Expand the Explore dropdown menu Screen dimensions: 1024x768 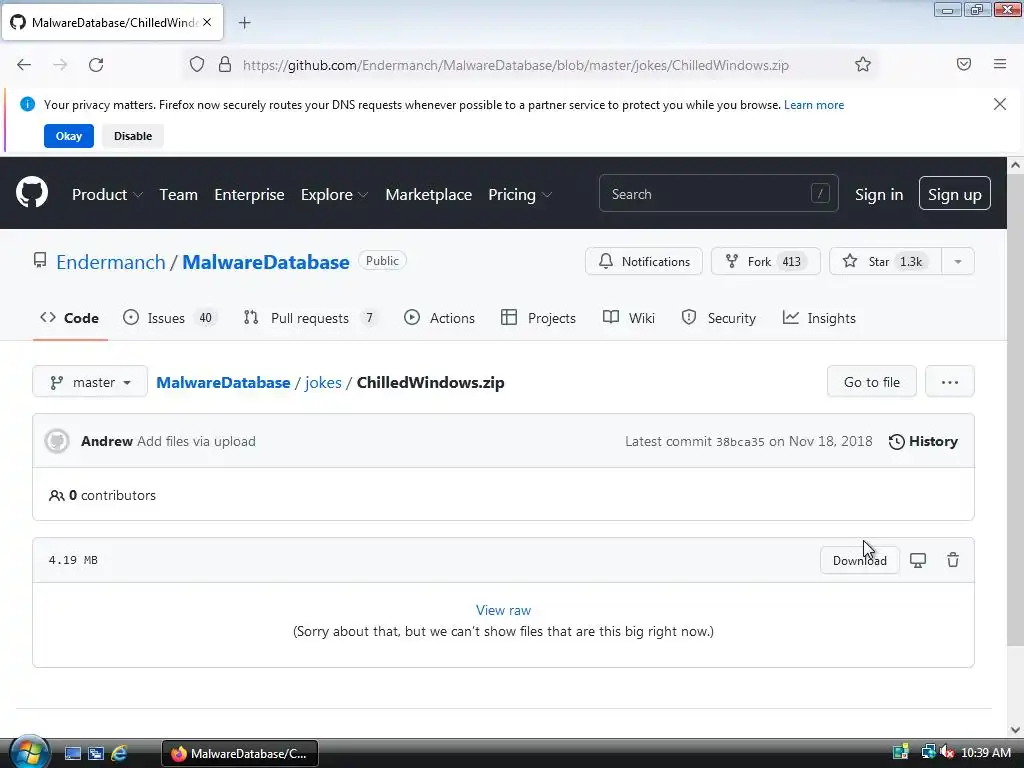[x=334, y=195]
